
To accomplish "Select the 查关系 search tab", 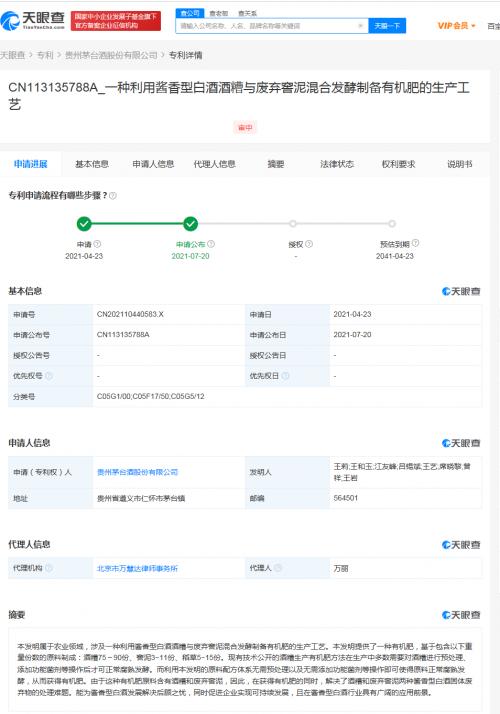I will 247,14.
